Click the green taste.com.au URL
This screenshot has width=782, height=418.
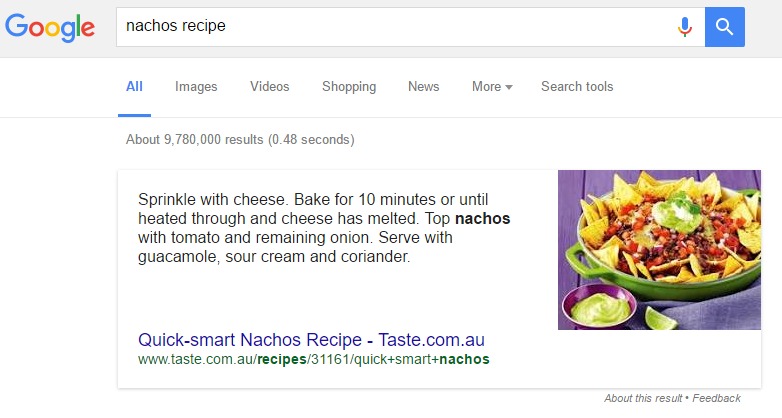314,359
